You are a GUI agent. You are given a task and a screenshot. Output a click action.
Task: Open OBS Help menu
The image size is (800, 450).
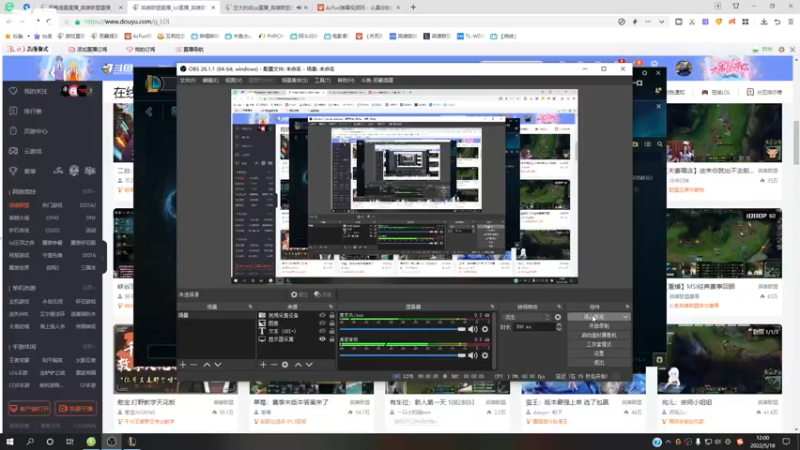tap(345, 80)
